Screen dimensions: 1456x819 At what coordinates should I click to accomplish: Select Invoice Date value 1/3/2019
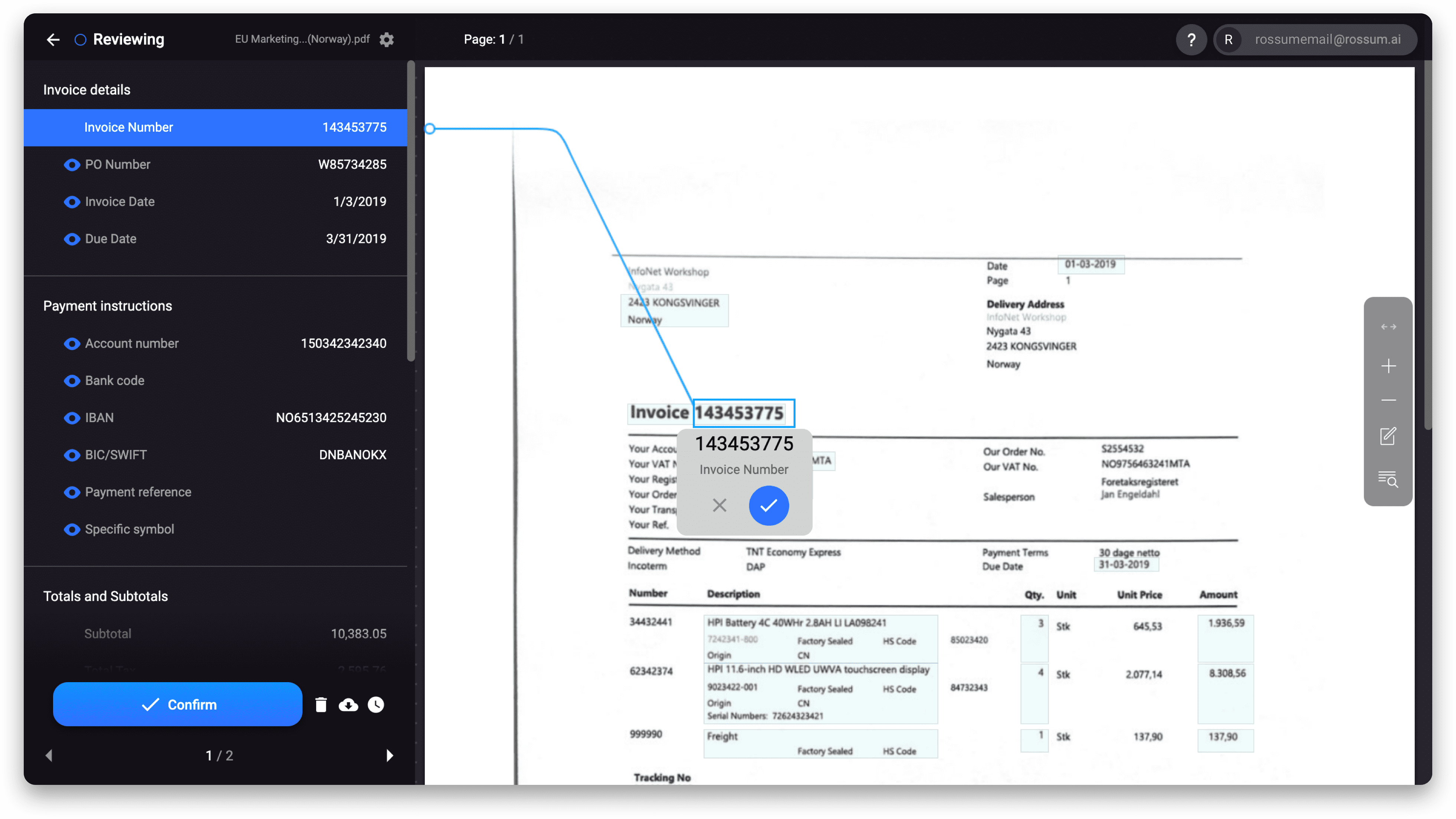click(360, 202)
